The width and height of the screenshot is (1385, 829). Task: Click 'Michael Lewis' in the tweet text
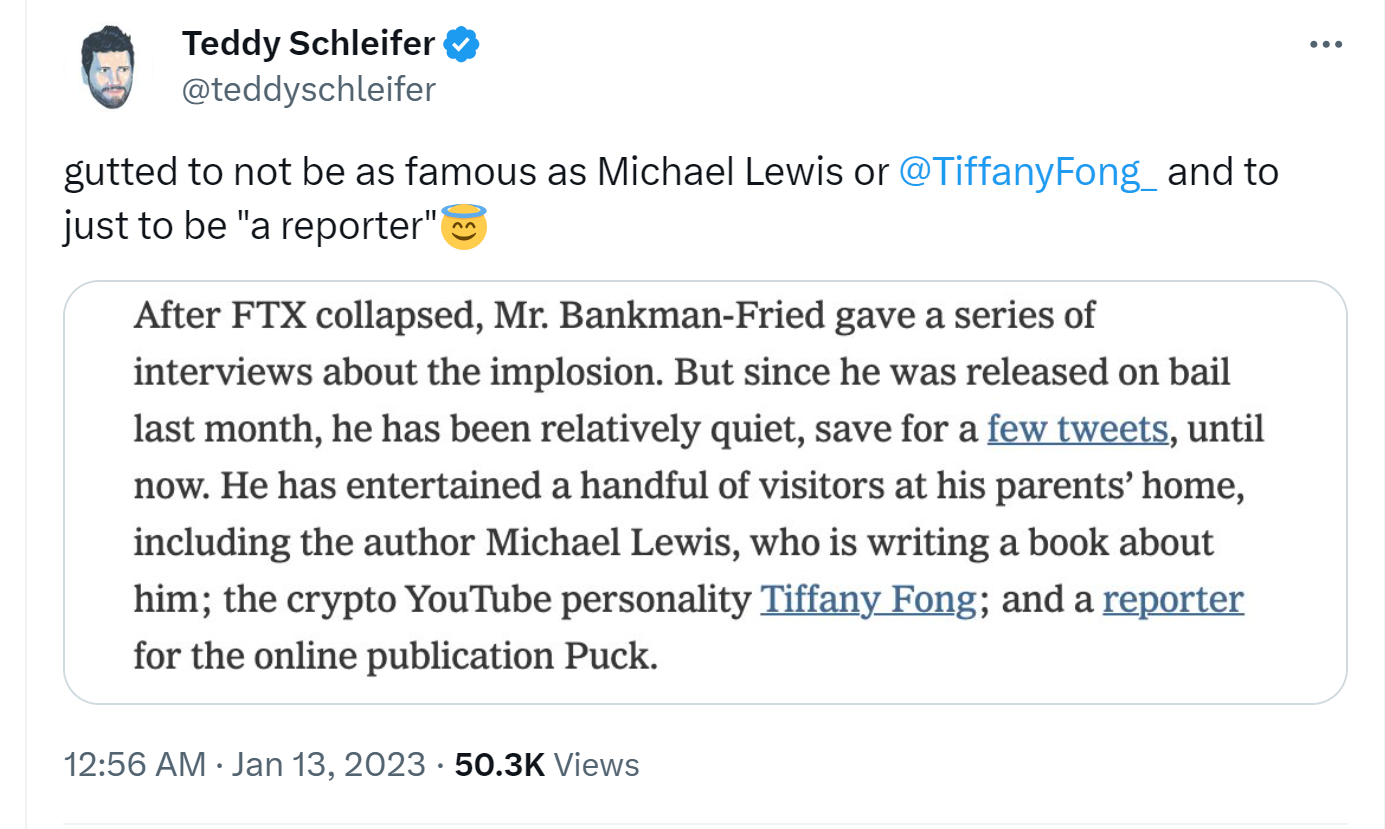(720, 173)
